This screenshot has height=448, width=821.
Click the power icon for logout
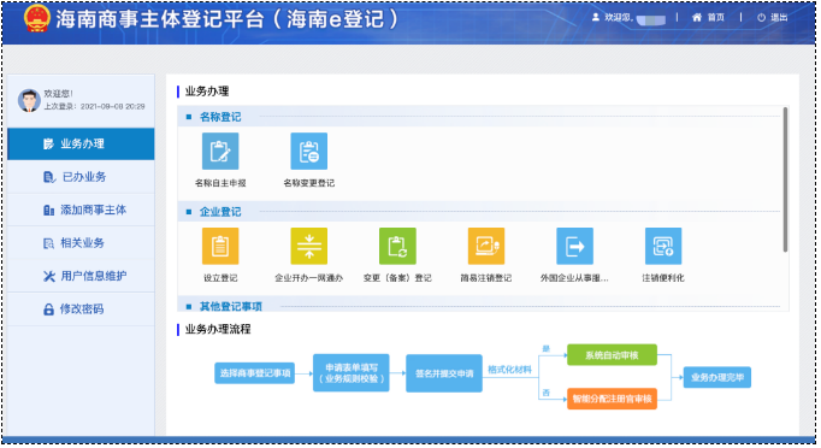[761, 17]
